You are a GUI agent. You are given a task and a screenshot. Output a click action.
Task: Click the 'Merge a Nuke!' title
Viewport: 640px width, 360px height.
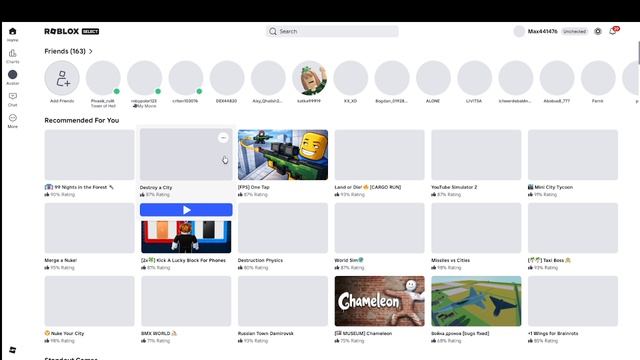pos(60,260)
